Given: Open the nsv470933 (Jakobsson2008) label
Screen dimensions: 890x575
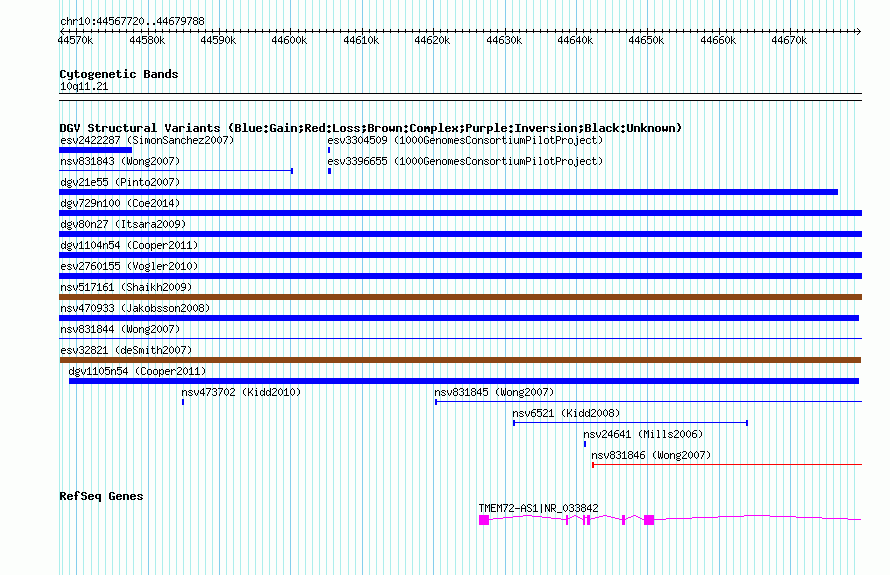Looking at the screenshot, I should pyautogui.click(x=135, y=308).
